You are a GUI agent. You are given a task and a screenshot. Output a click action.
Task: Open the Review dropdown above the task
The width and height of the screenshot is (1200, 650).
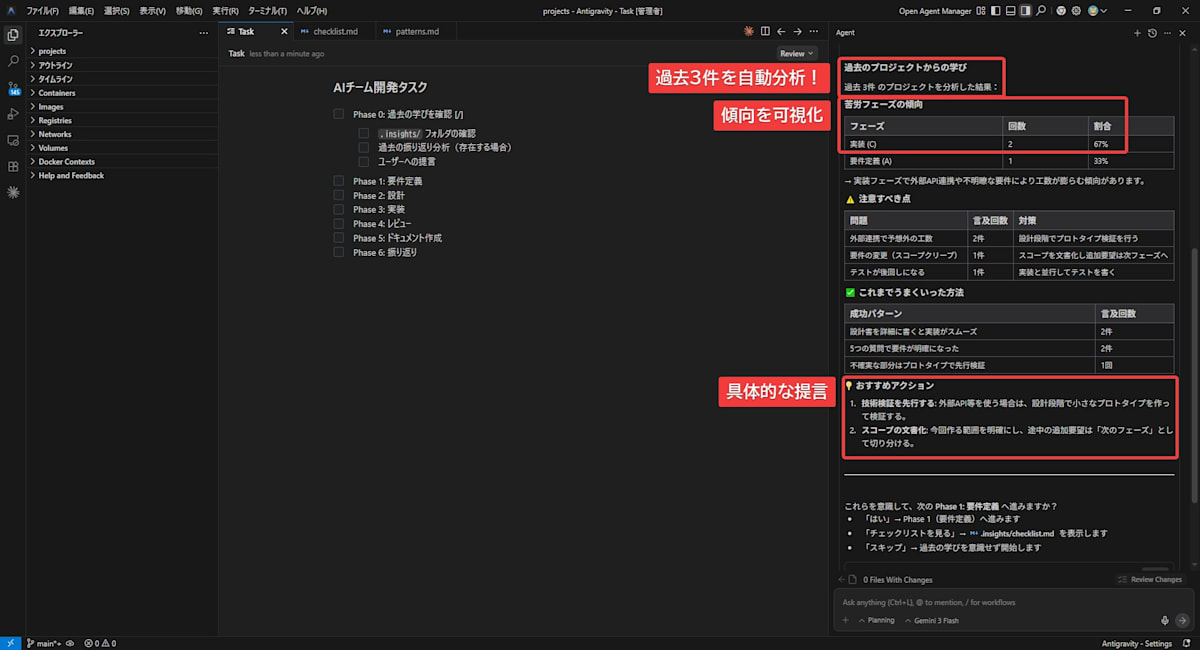(796, 52)
